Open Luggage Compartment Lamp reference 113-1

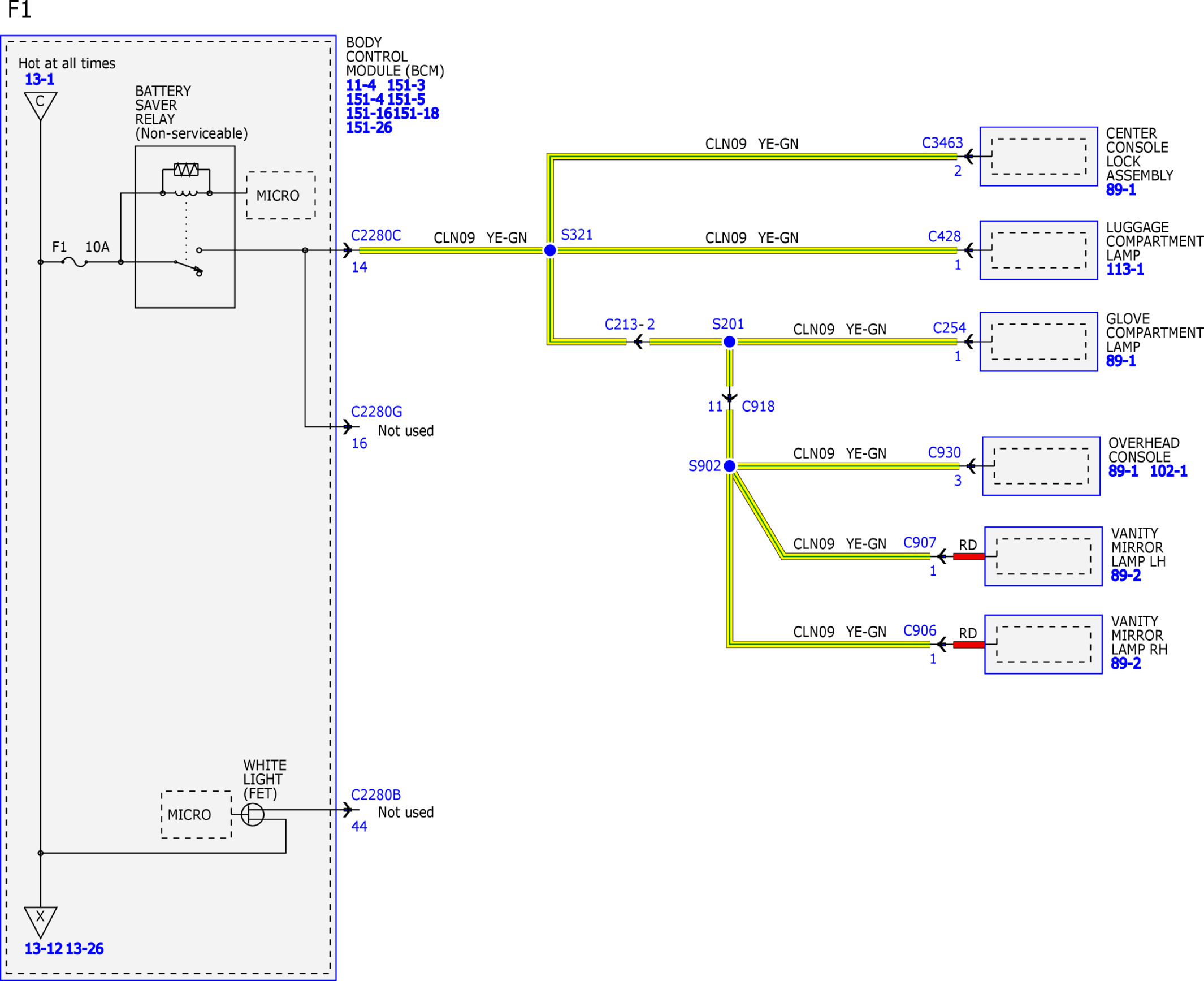1125,269
